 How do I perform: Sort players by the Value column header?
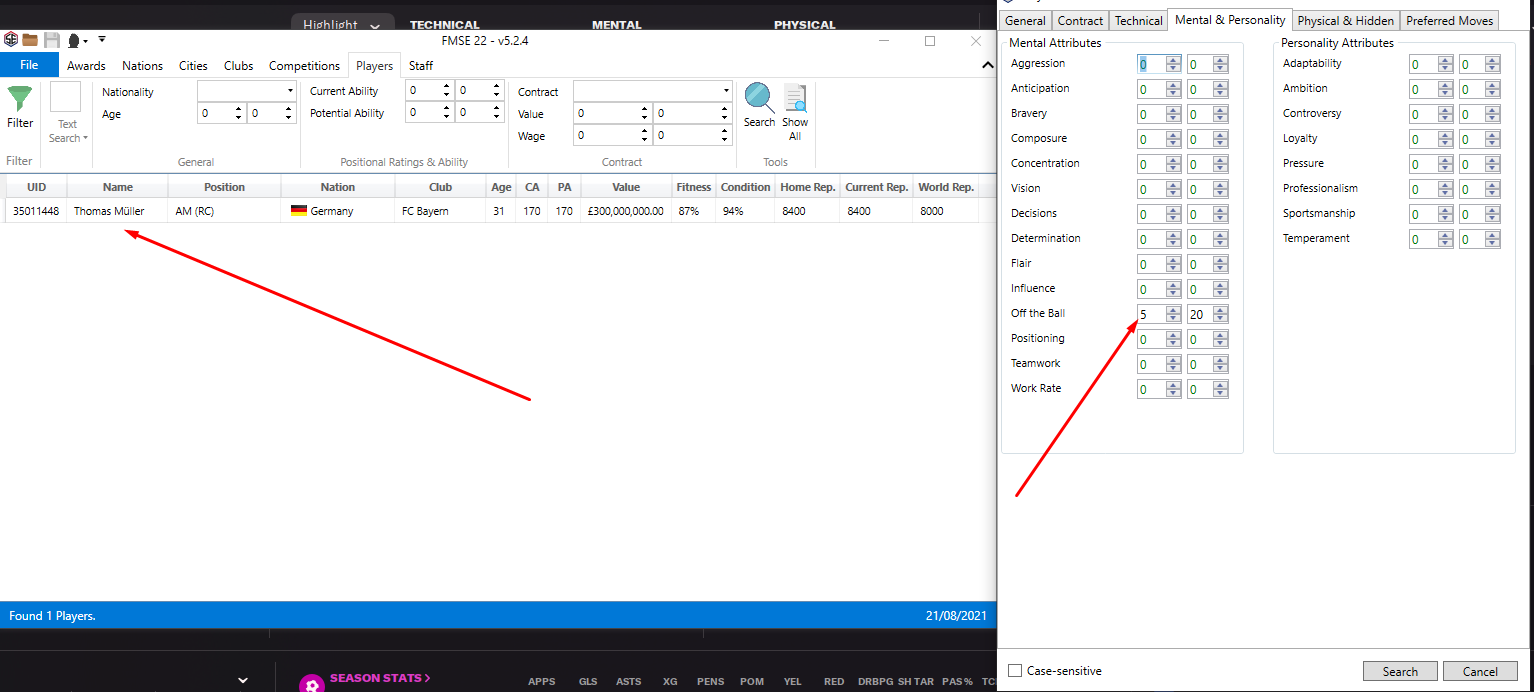[x=626, y=187]
